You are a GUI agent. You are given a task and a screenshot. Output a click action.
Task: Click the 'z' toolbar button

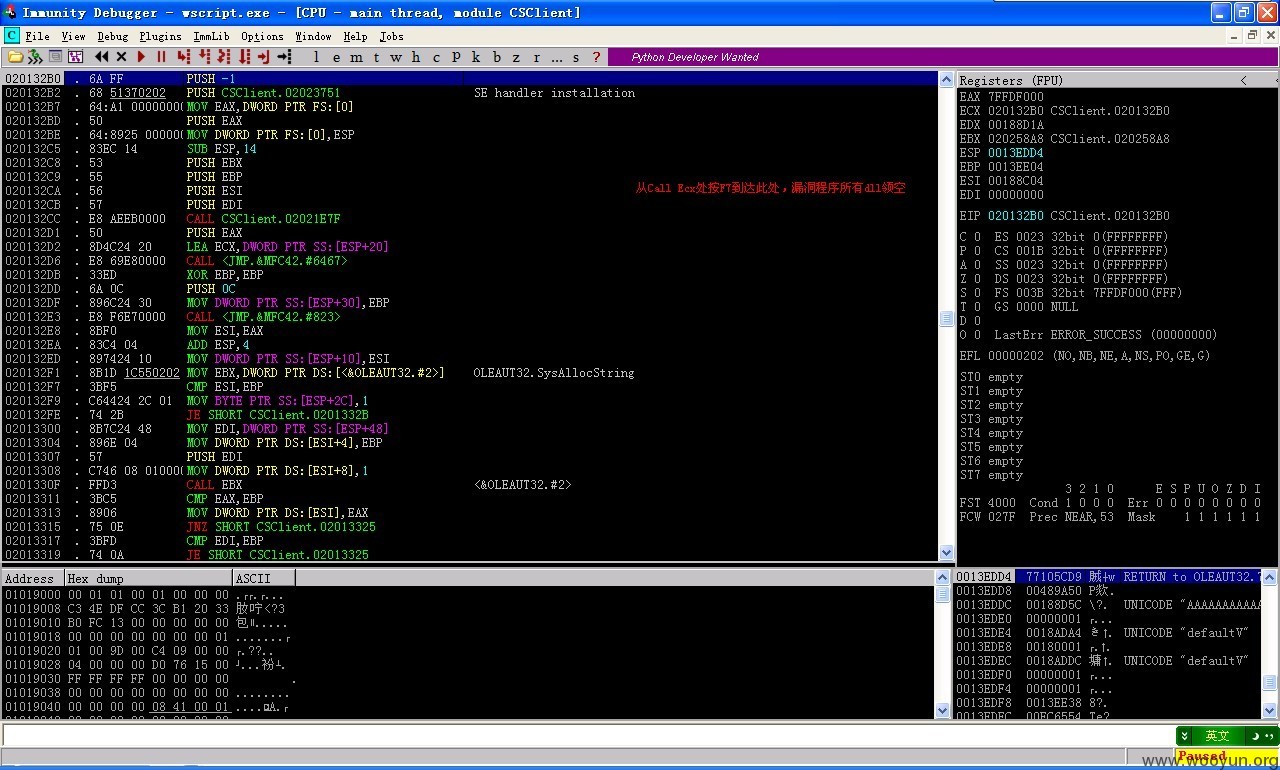tap(516, 57)
